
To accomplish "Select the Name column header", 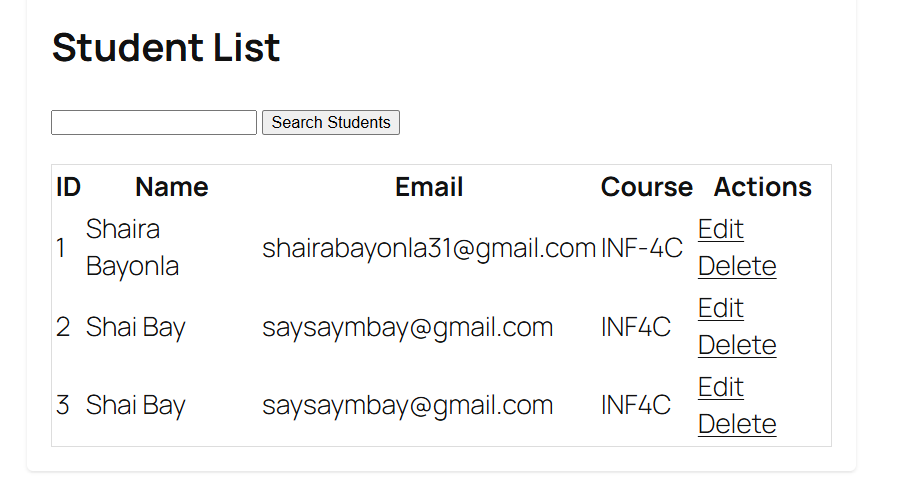I will point(171,187).
